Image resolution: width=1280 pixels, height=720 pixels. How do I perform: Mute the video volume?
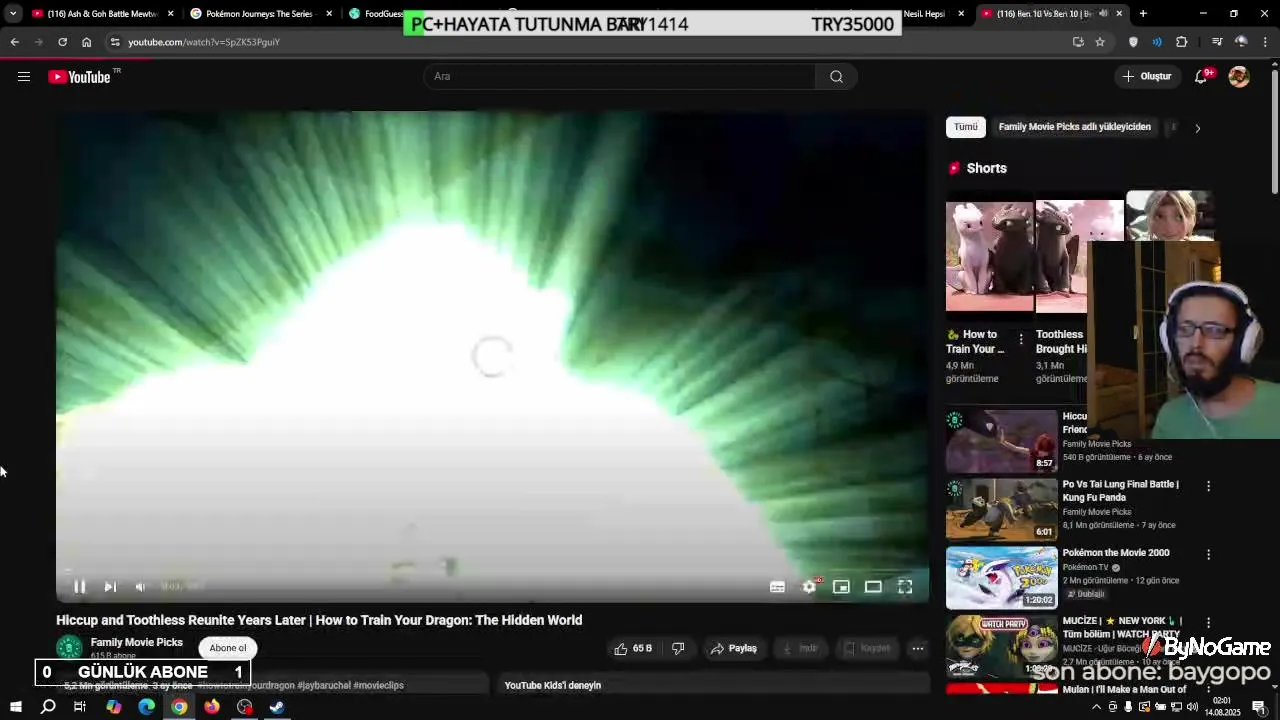pyautogui.click(x=141, y=587)
